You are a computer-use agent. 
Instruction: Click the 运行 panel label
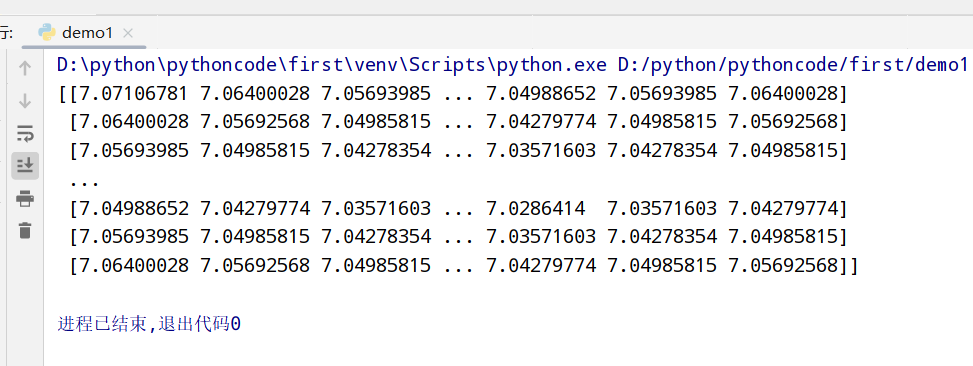(x=6, y=33)
